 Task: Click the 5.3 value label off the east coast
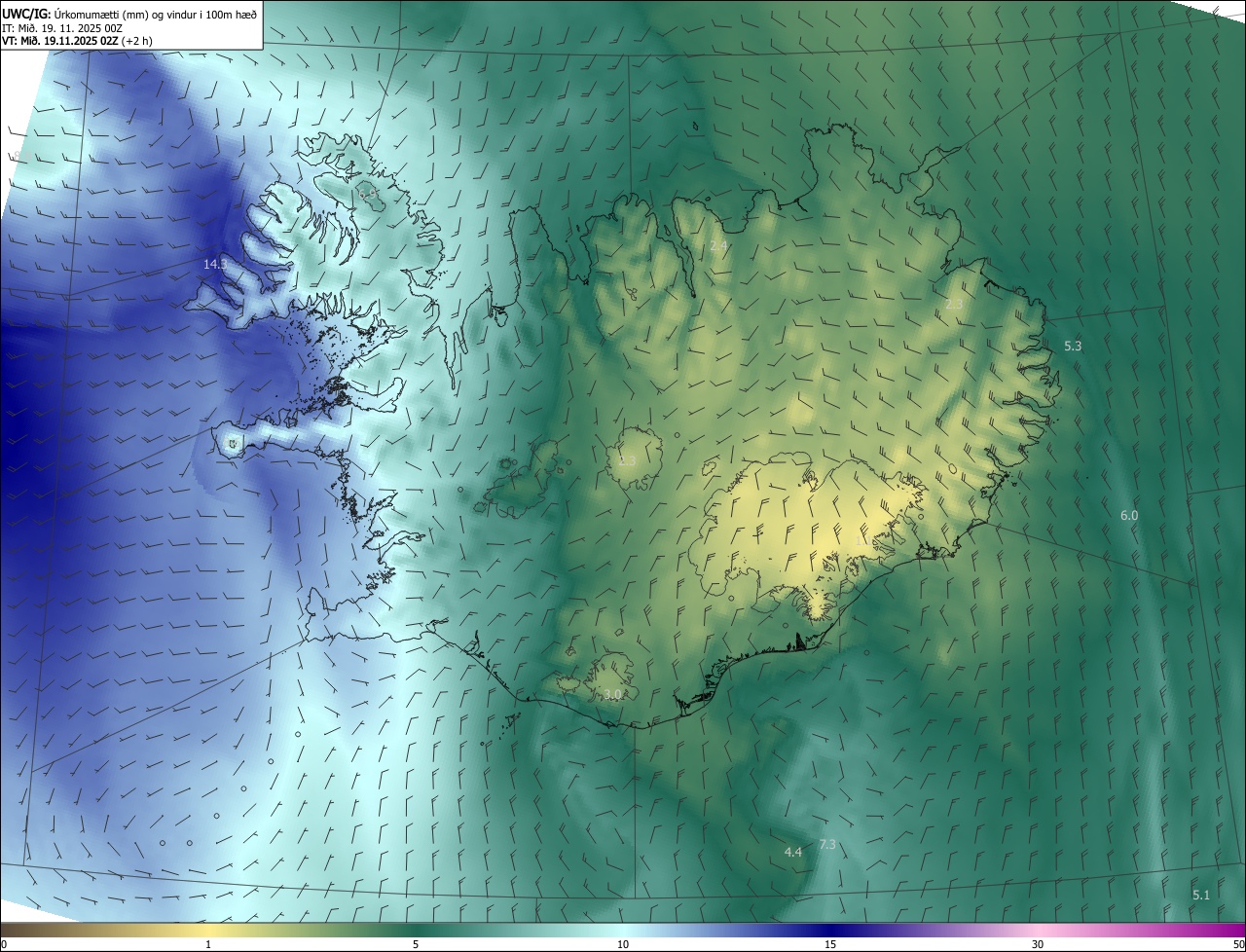coord(1073,346)
